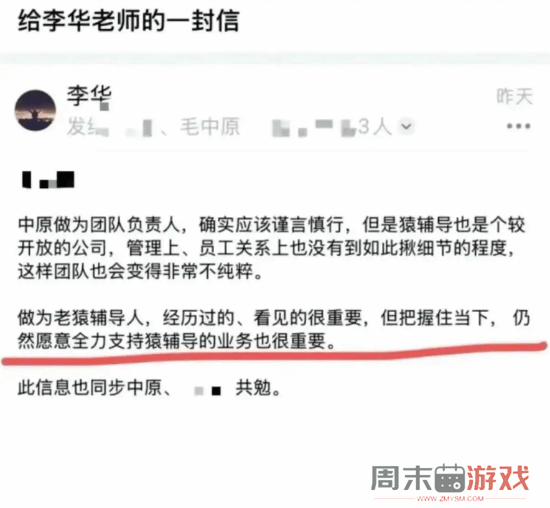Click the title 给李华老师的一封信
Image resolution: width=550 pixels, height=508 pixels.
tap(128, 20)
